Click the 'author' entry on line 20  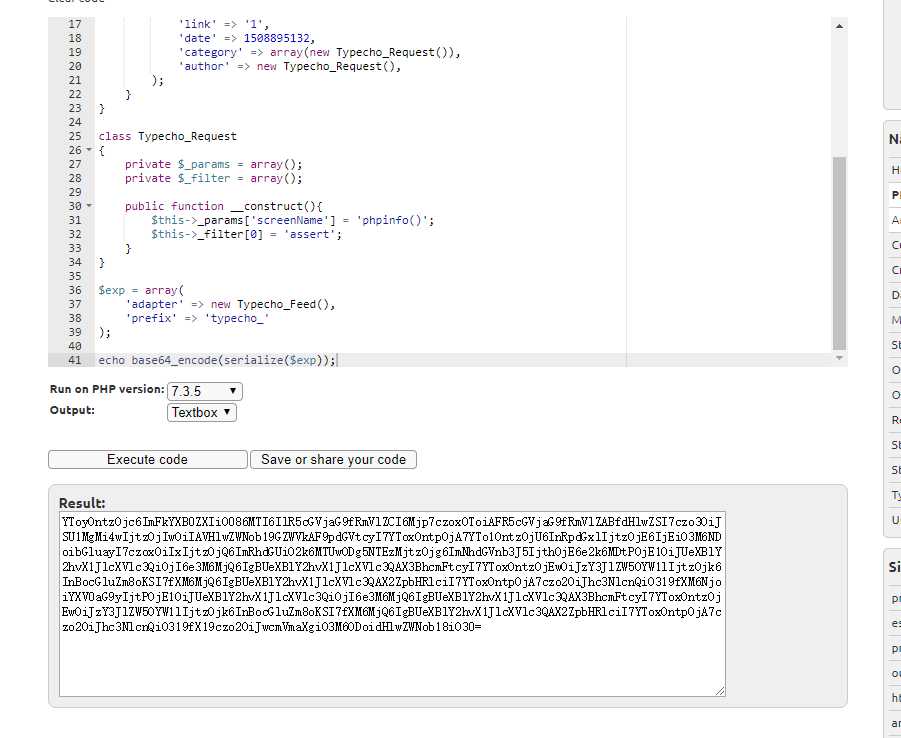289,66
